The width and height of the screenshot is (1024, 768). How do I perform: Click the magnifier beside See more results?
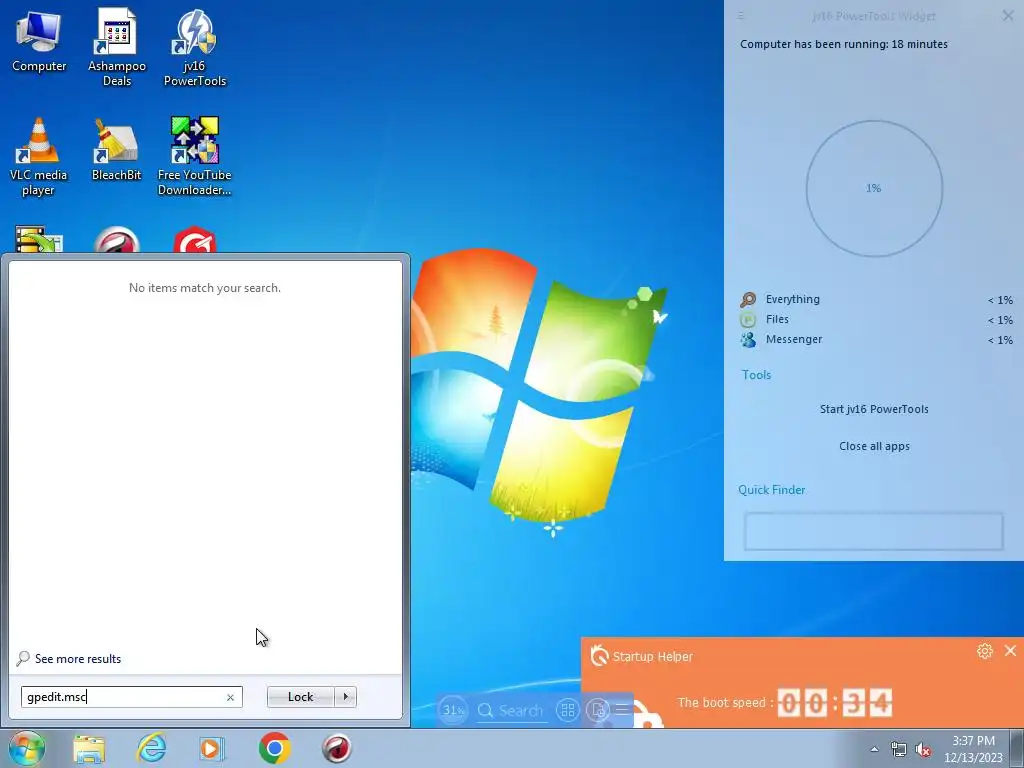point(23,658)
